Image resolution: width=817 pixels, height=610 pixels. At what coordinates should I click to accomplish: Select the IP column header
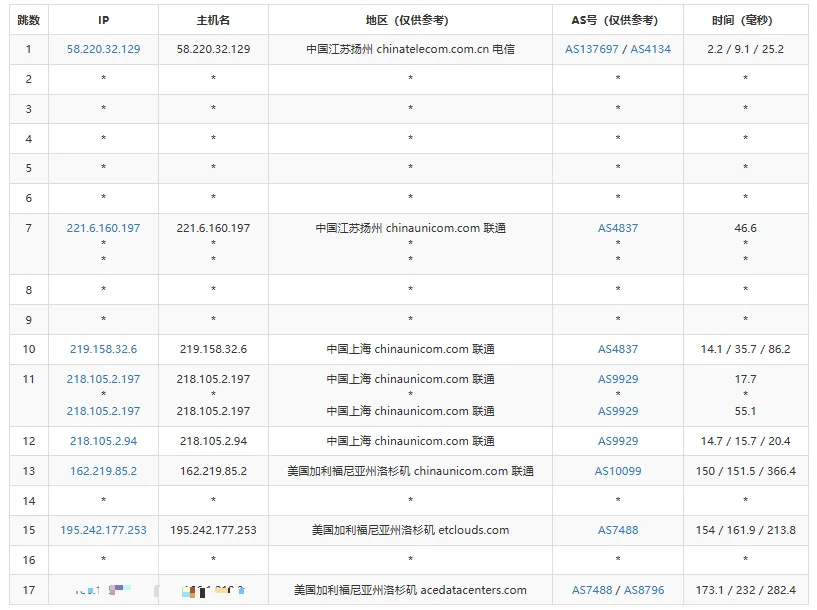(x=103, y=20)
